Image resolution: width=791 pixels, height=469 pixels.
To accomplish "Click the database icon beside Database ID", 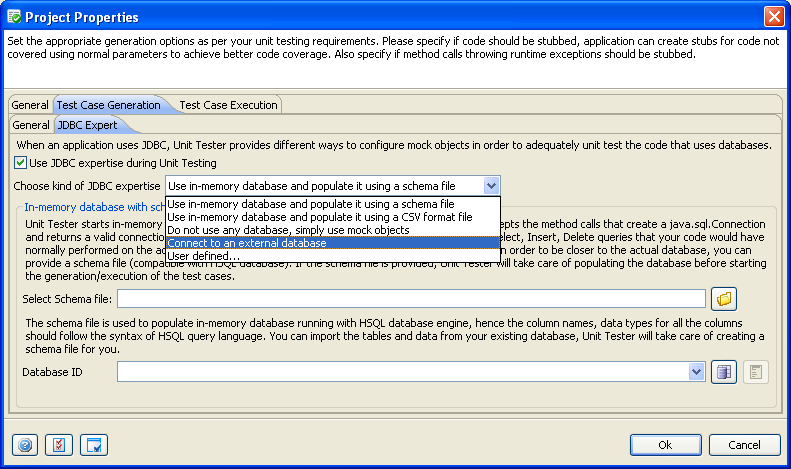I will point(724,372).
